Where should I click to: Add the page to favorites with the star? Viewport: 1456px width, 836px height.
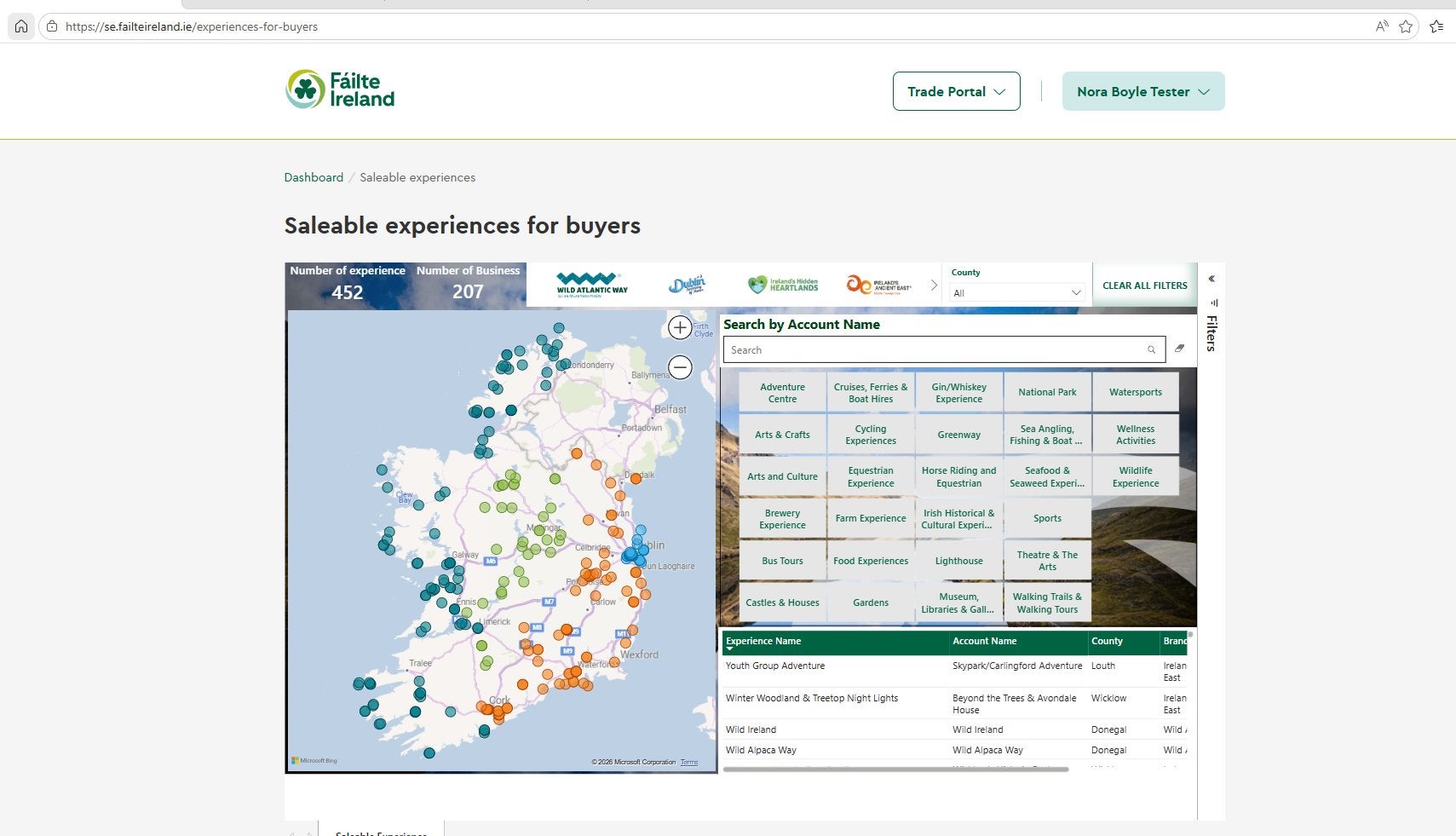1406,26
